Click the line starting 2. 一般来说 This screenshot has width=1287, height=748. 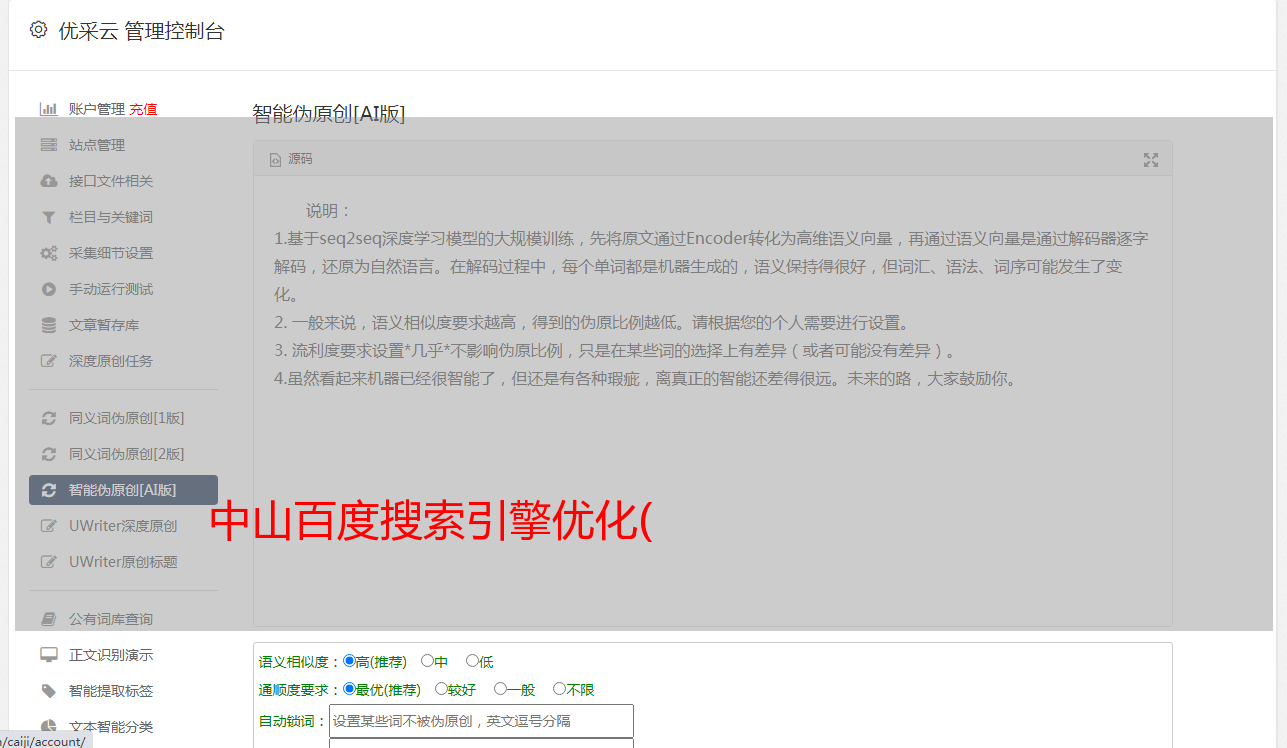[x=592, y=323]
